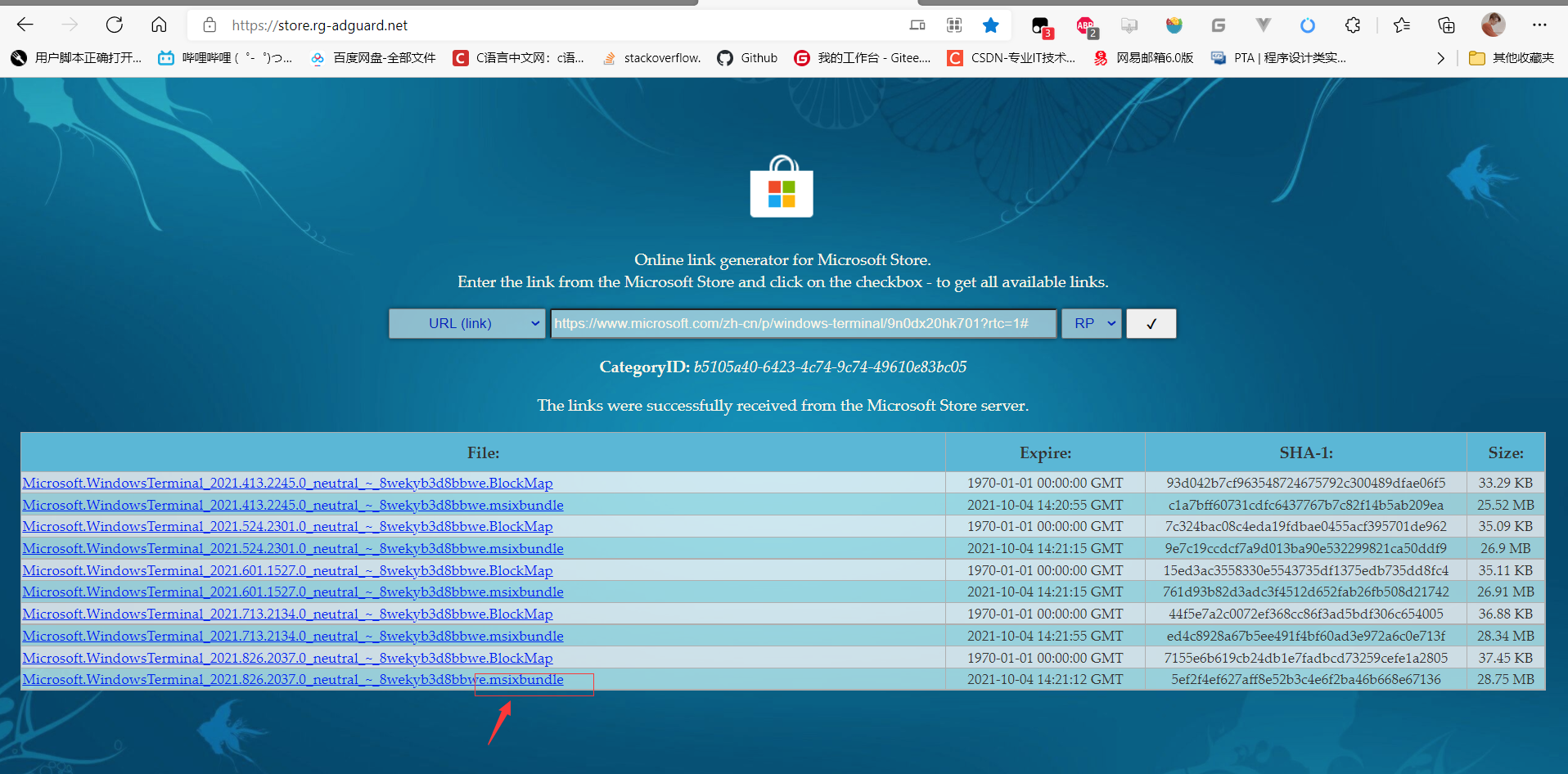This screenshot has width=1568, height=774.
Task: Select the 33.29 KB size cell
Action: (1506, 483)
